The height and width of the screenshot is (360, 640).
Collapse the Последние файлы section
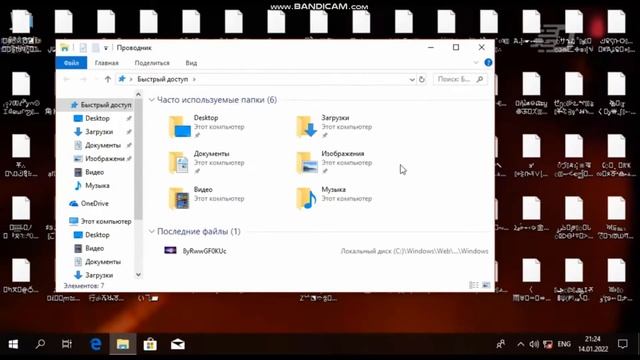(152, 231)
